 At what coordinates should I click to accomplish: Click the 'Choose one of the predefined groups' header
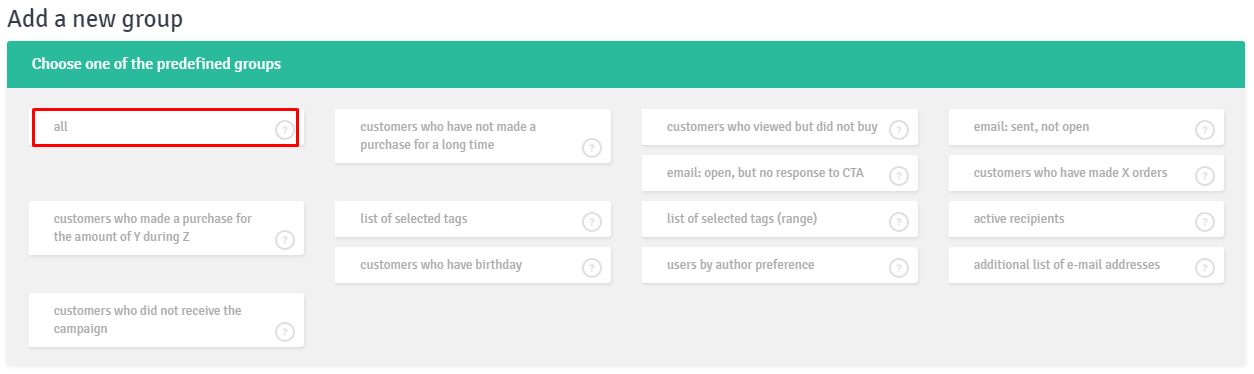point(626,64)
